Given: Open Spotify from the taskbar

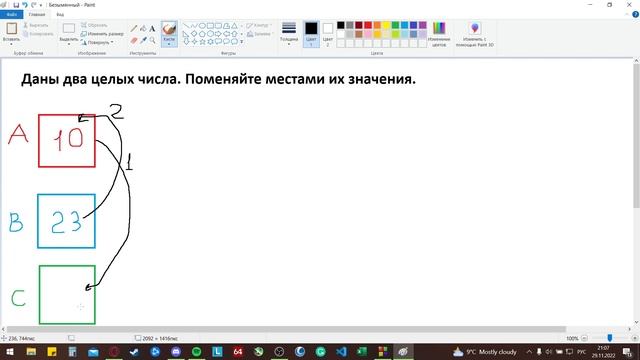Looking at the screenshot, I should tap(196, 351).
